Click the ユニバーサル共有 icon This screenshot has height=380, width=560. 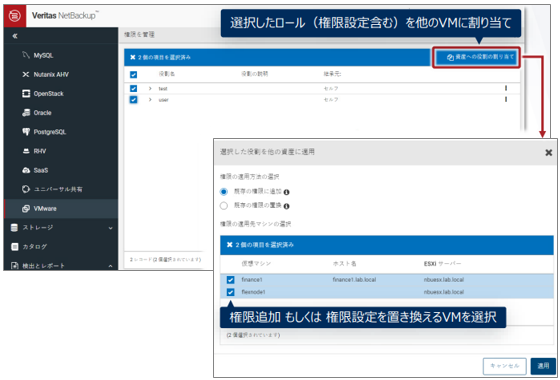point(26,189)
